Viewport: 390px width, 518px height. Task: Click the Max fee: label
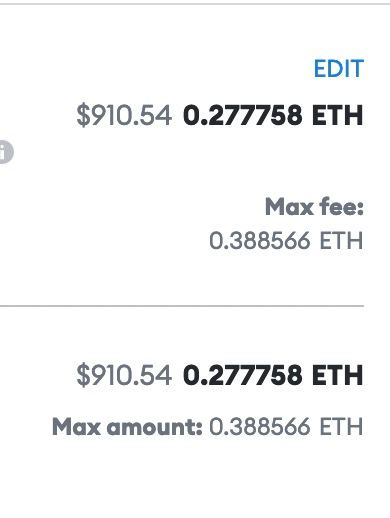click(x=314, y=207)
